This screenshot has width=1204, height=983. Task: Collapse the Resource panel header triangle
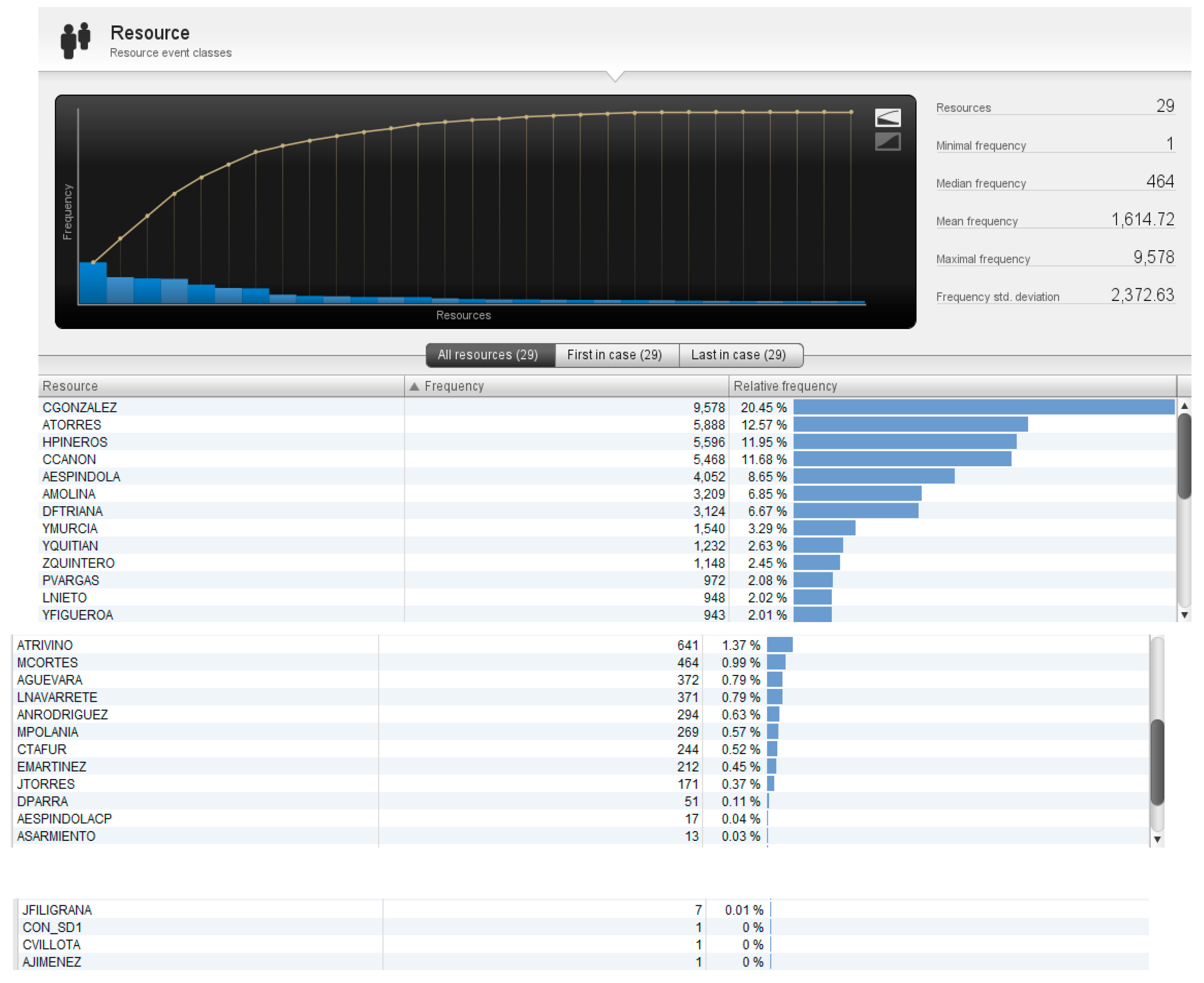(615, 75)
